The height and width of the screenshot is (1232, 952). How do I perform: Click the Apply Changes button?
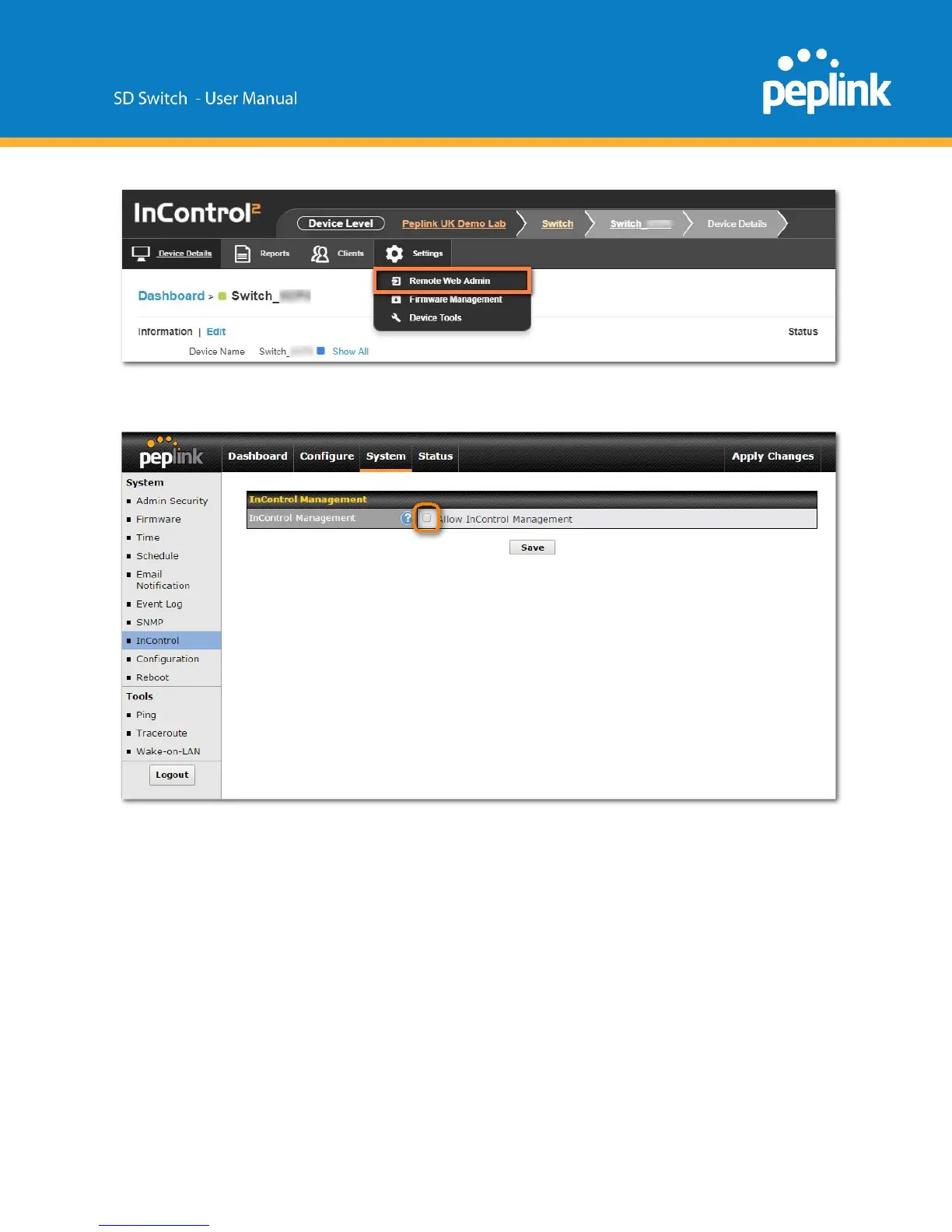point(772,457)
